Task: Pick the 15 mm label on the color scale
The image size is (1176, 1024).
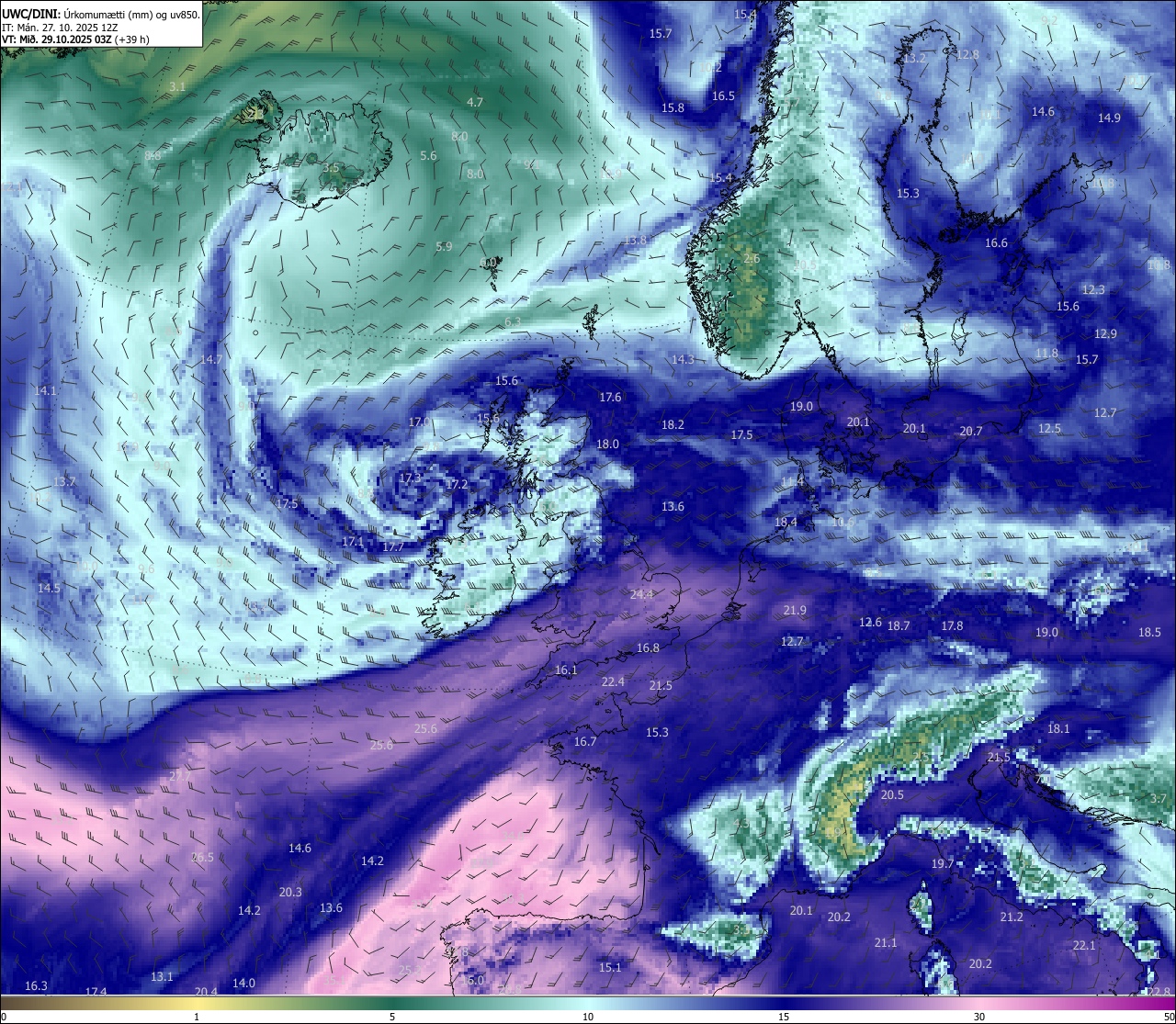Action: (x=784, y=1017)
